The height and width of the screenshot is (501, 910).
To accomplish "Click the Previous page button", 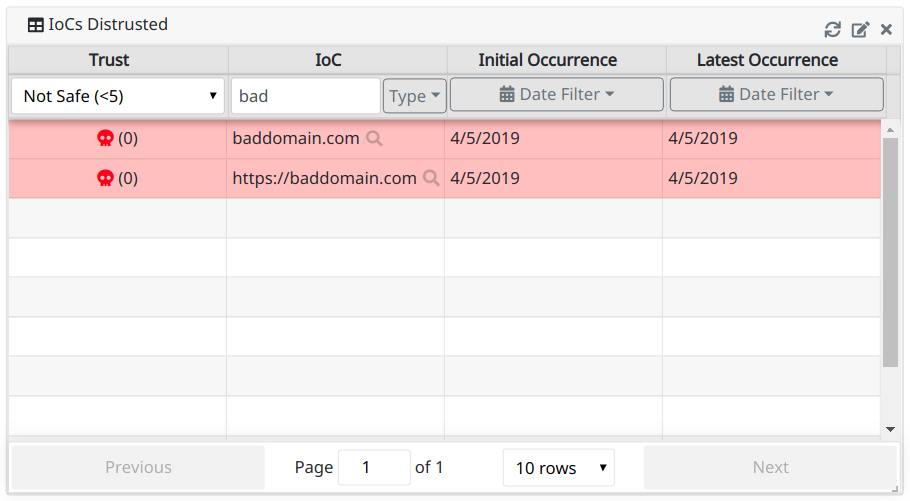I will (x=138, y=468).
